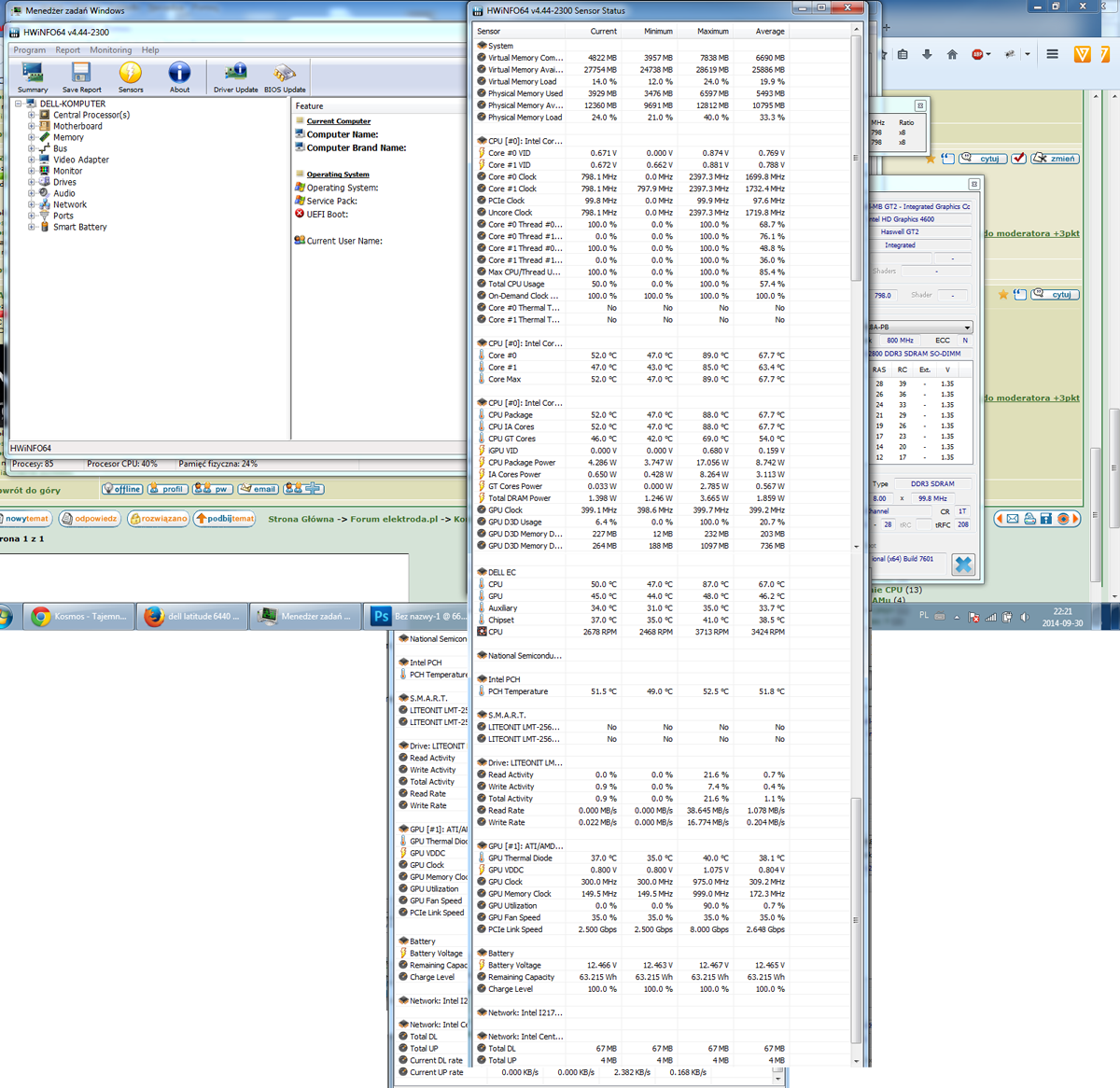Click the zmień edit button

point(1055,158)
